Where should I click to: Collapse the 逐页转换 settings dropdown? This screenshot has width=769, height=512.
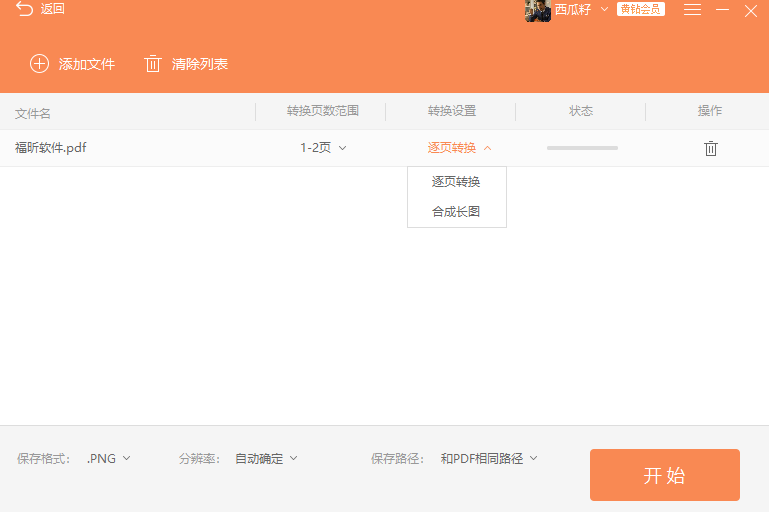point(459,148)
